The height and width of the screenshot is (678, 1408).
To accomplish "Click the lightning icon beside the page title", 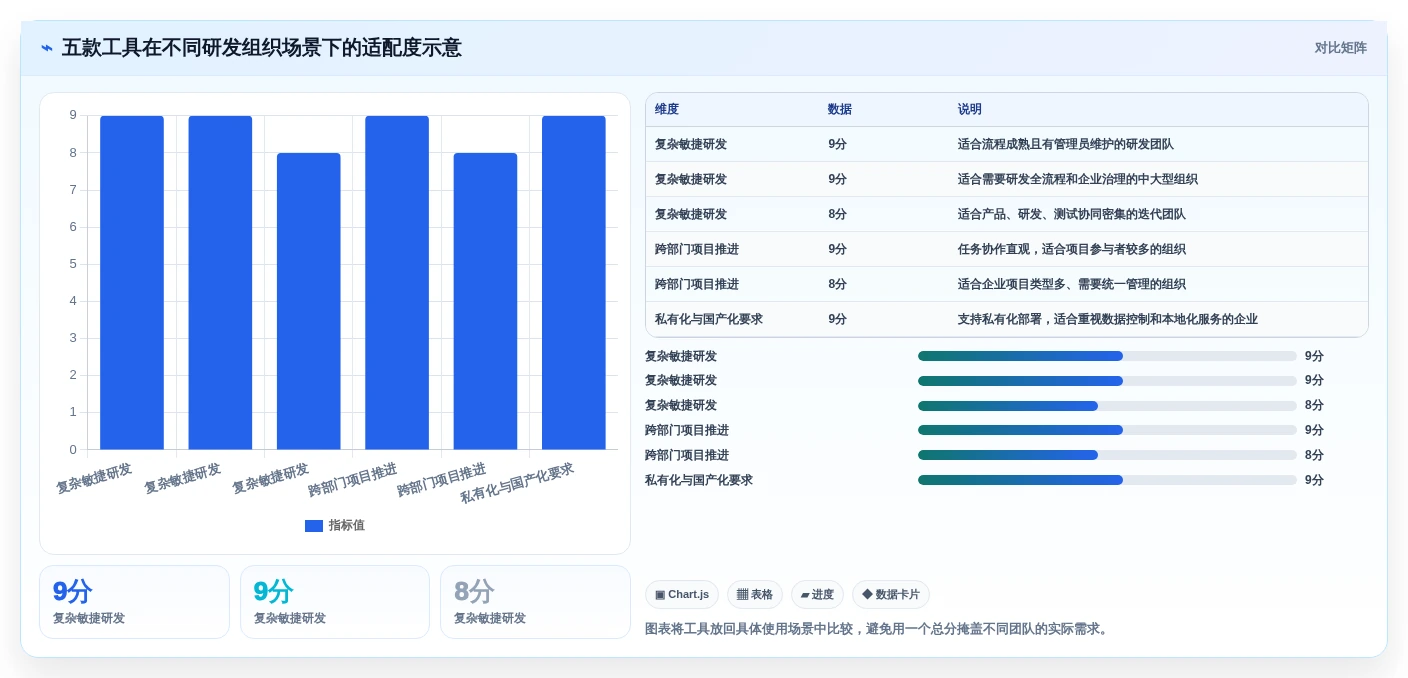I will pyautogui.click(x=47, y=48).
